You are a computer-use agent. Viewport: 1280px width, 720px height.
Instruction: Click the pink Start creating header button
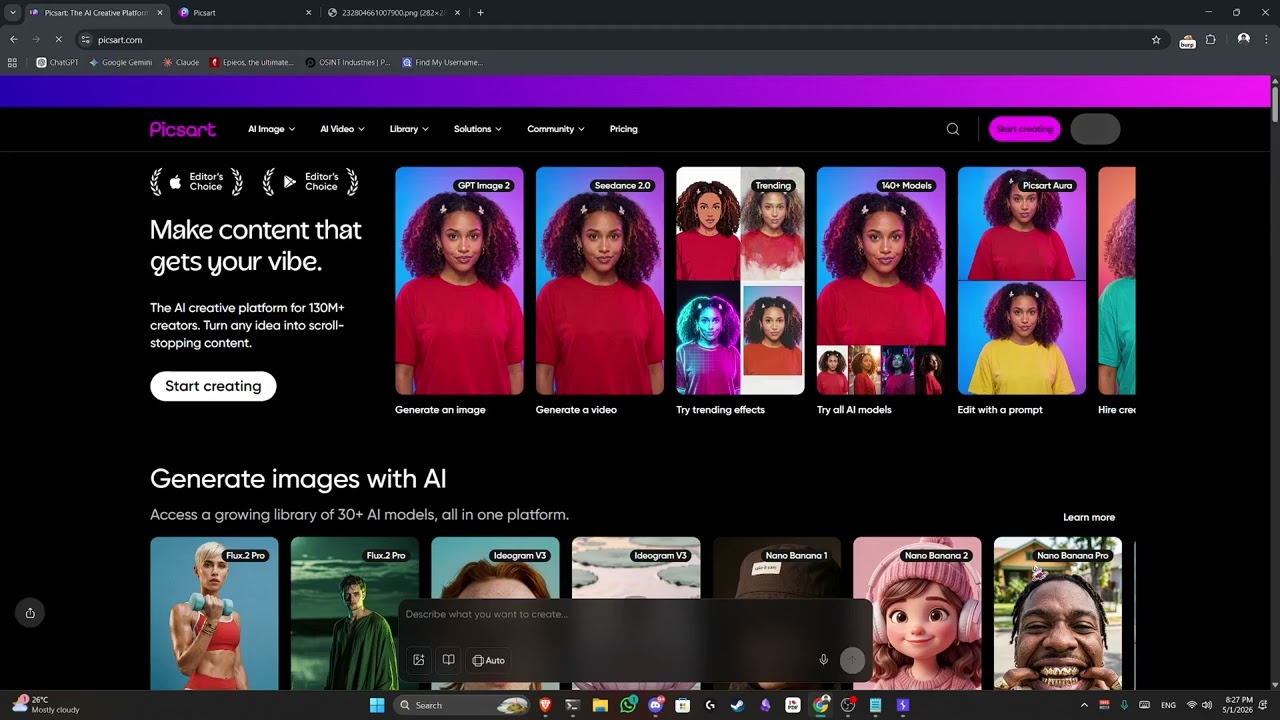[x=1025, y=129]
